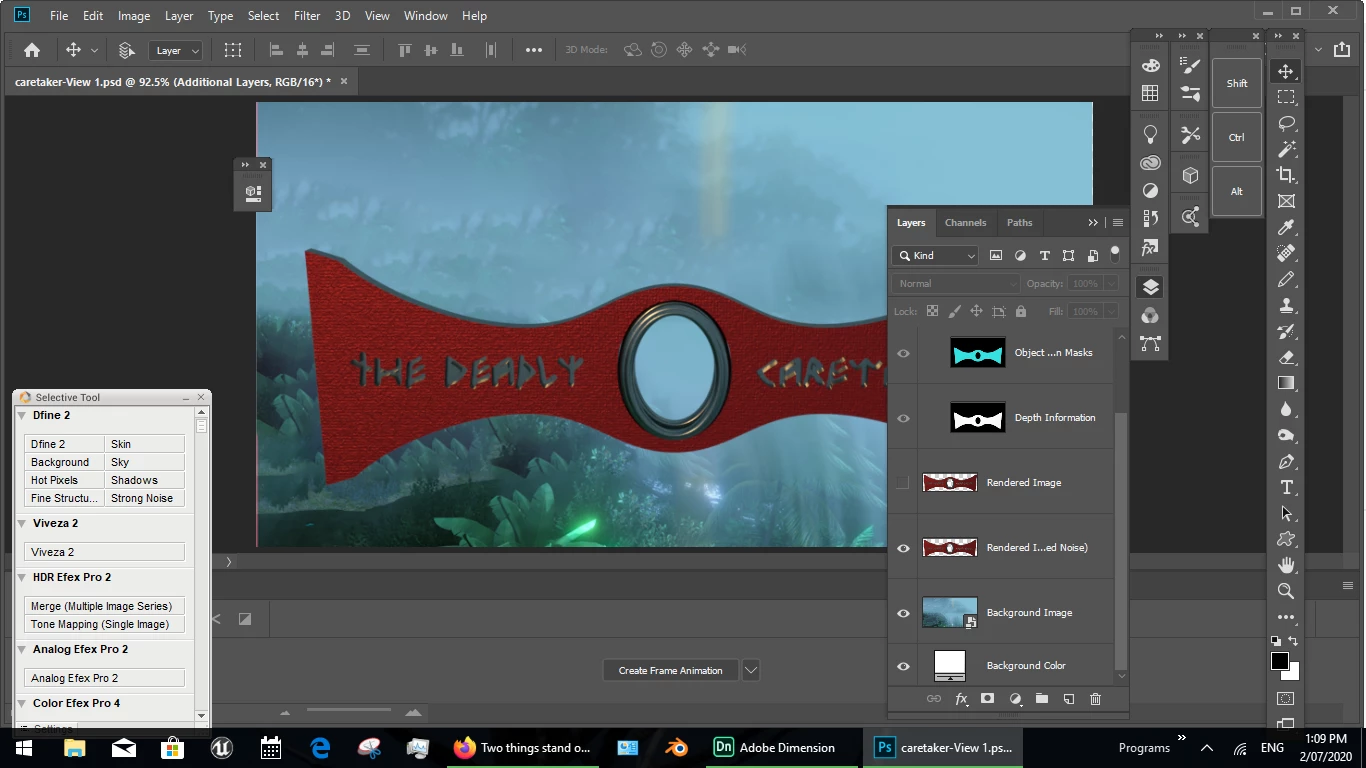
Task: Select the Eyedropper tool
Action: point(1286,227)
